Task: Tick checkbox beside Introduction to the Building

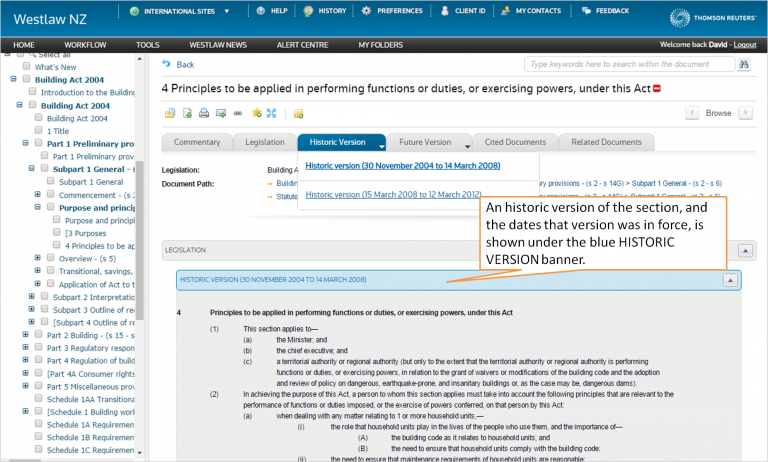Action: point(33,92)
